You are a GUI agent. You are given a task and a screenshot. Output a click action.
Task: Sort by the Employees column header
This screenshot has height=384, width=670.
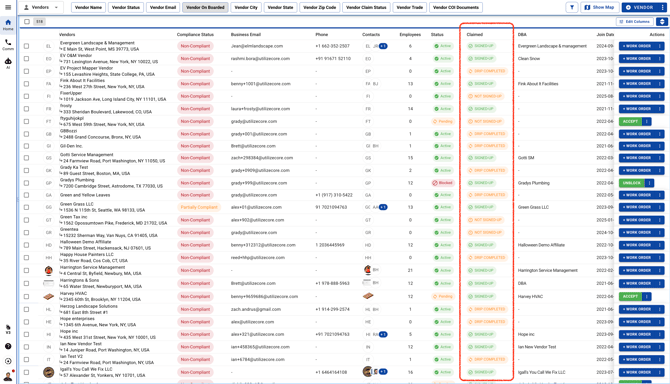click(410, 35)
